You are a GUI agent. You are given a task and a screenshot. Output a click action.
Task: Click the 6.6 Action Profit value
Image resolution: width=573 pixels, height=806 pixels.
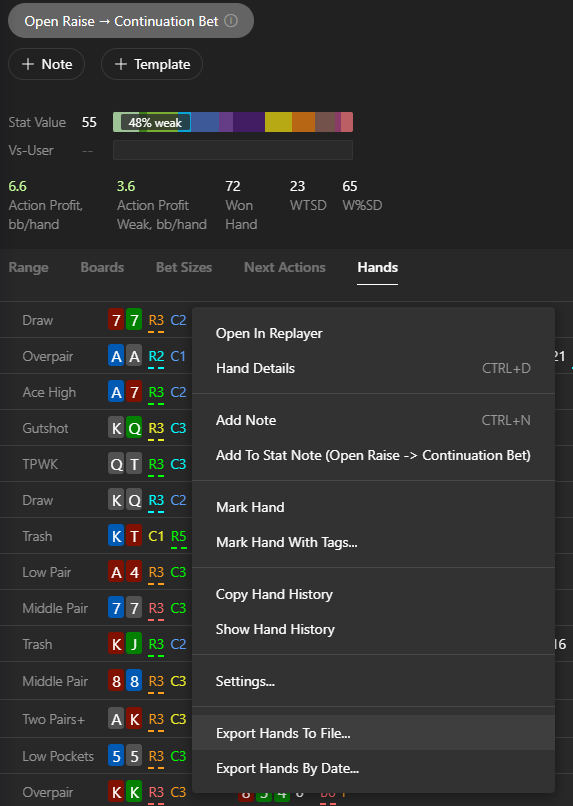pyautogui.click(x=17, y=186)
